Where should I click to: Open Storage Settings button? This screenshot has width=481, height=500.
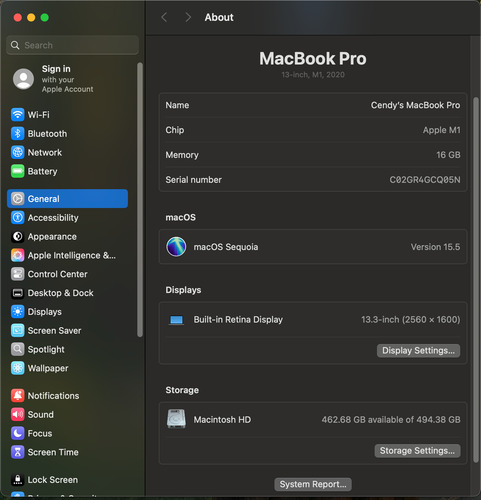pyautogui.click(x=417, y=451)
